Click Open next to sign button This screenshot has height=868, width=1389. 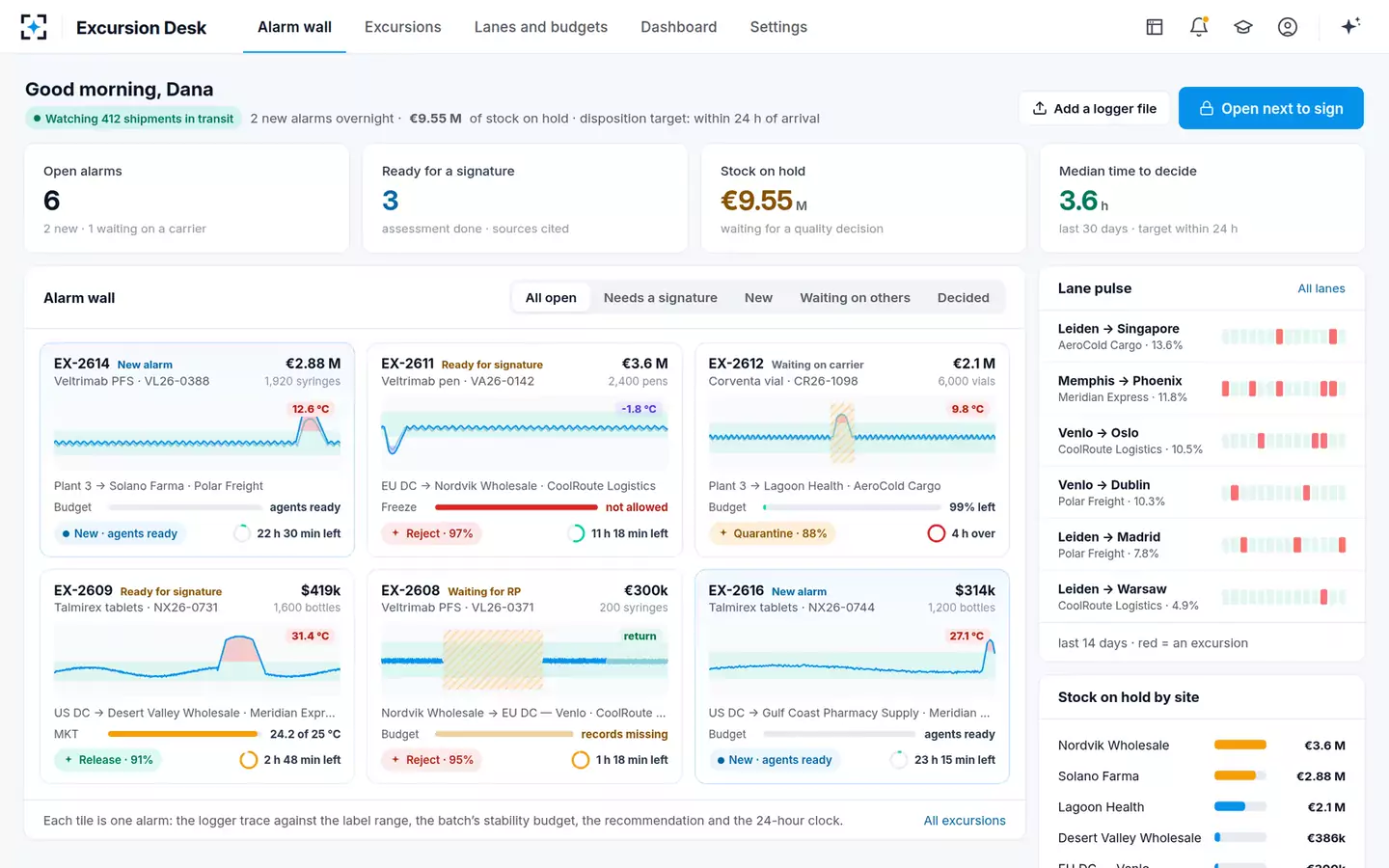coord(1270,108)
